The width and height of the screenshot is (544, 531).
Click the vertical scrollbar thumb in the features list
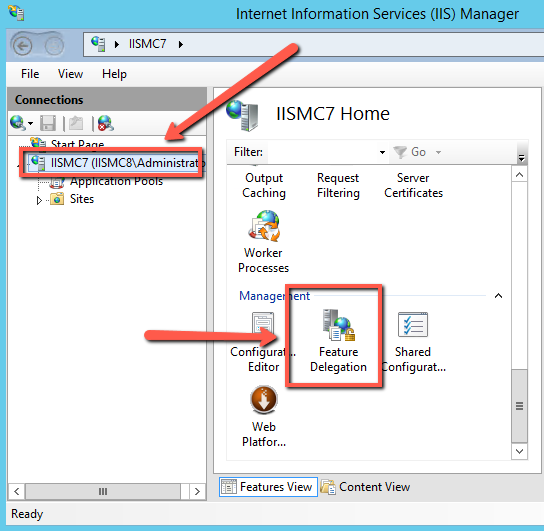pyautogui.click(x=519, y=406)
